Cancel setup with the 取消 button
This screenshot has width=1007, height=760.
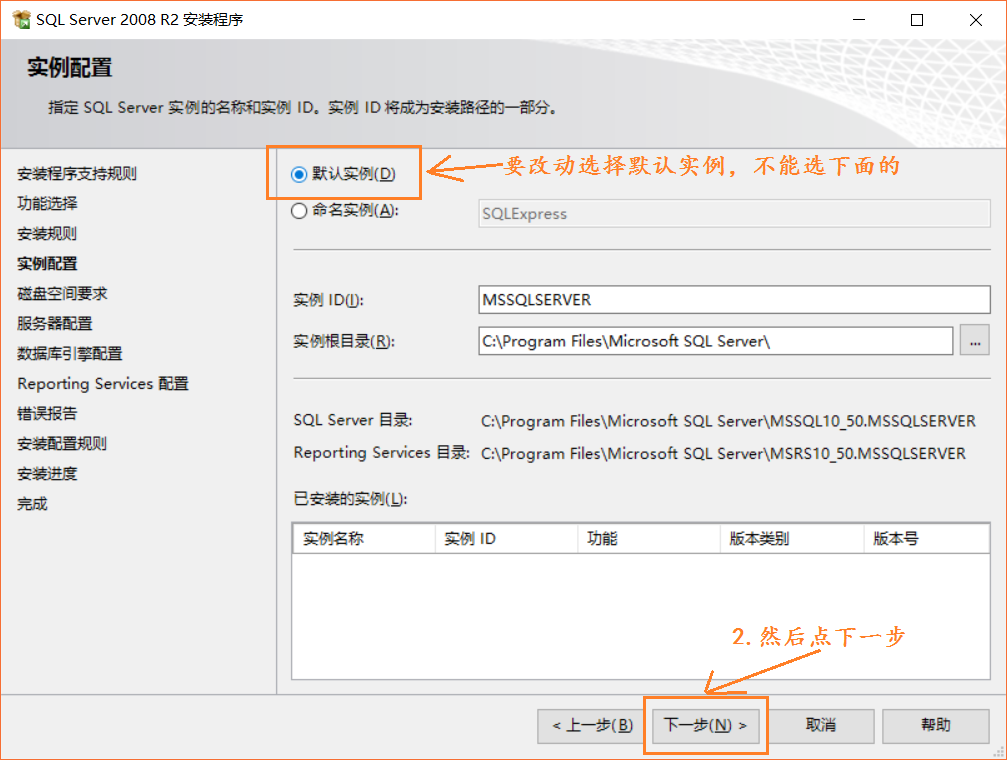pyautogui.click(x=821, y=725)
